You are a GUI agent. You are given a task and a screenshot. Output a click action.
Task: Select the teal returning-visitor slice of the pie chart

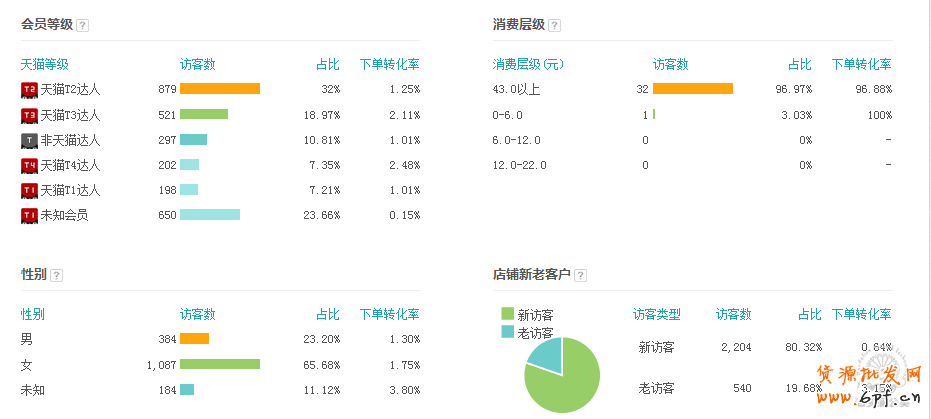click(546, 352)
